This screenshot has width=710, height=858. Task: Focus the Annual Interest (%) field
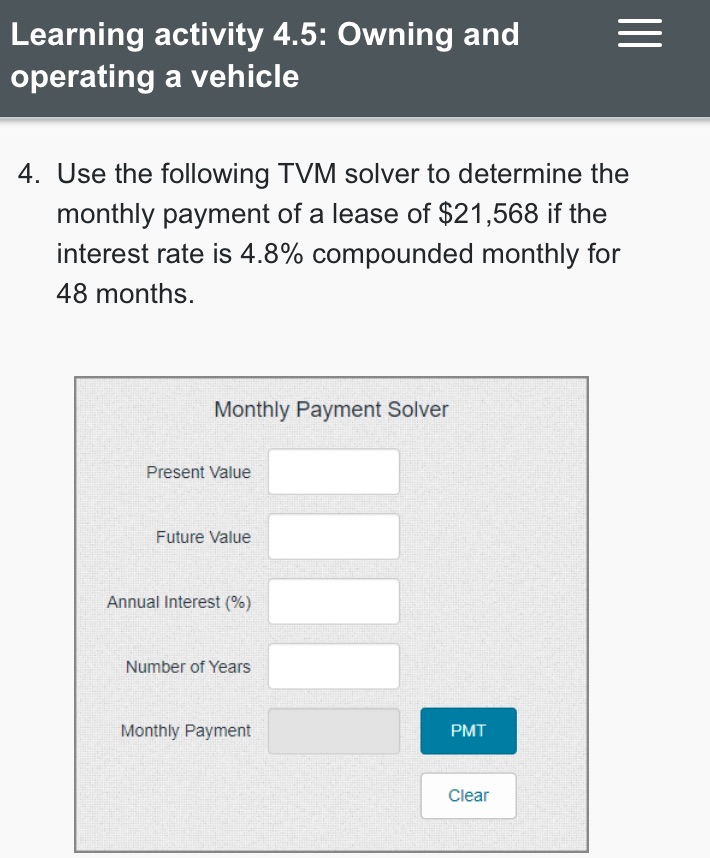click(x=333, y=601)
